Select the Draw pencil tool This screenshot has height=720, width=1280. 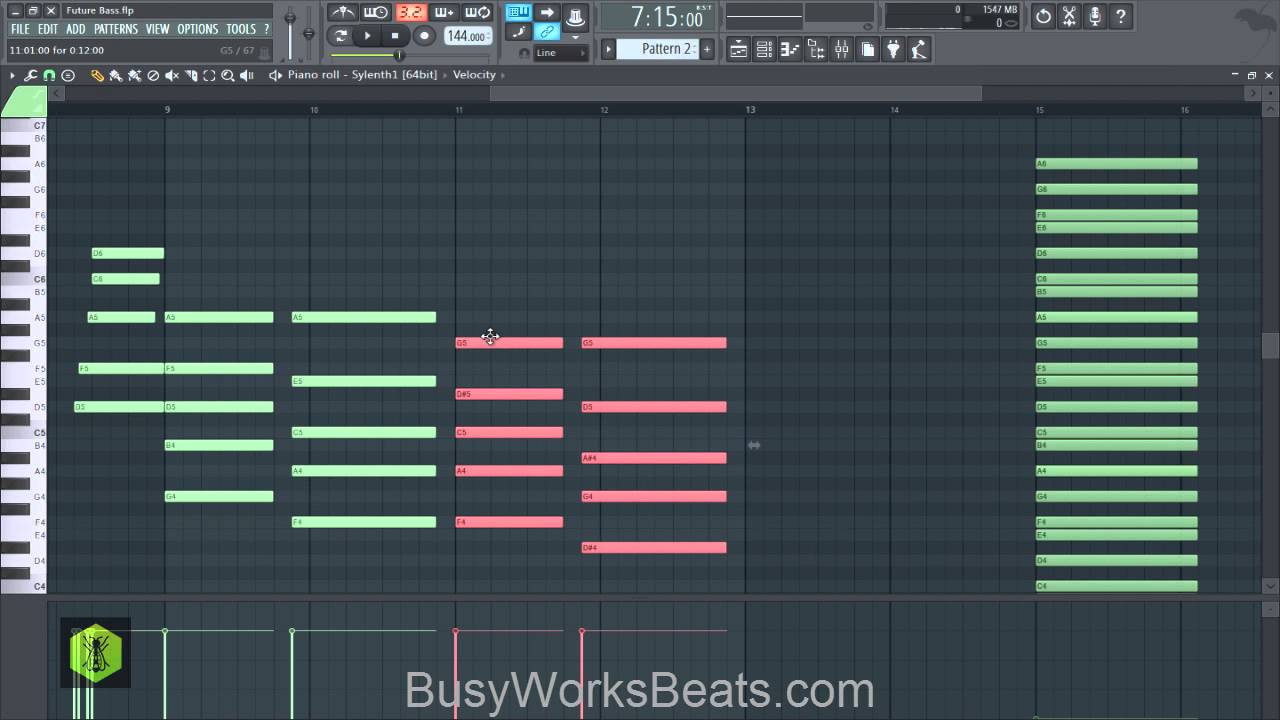point(97,75)
